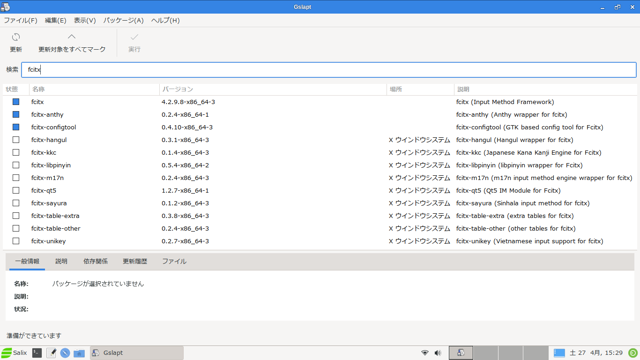Toggle checkbox for fcitx-configtool package
This screenshot has height=360, width=640.
pos(16,127)
